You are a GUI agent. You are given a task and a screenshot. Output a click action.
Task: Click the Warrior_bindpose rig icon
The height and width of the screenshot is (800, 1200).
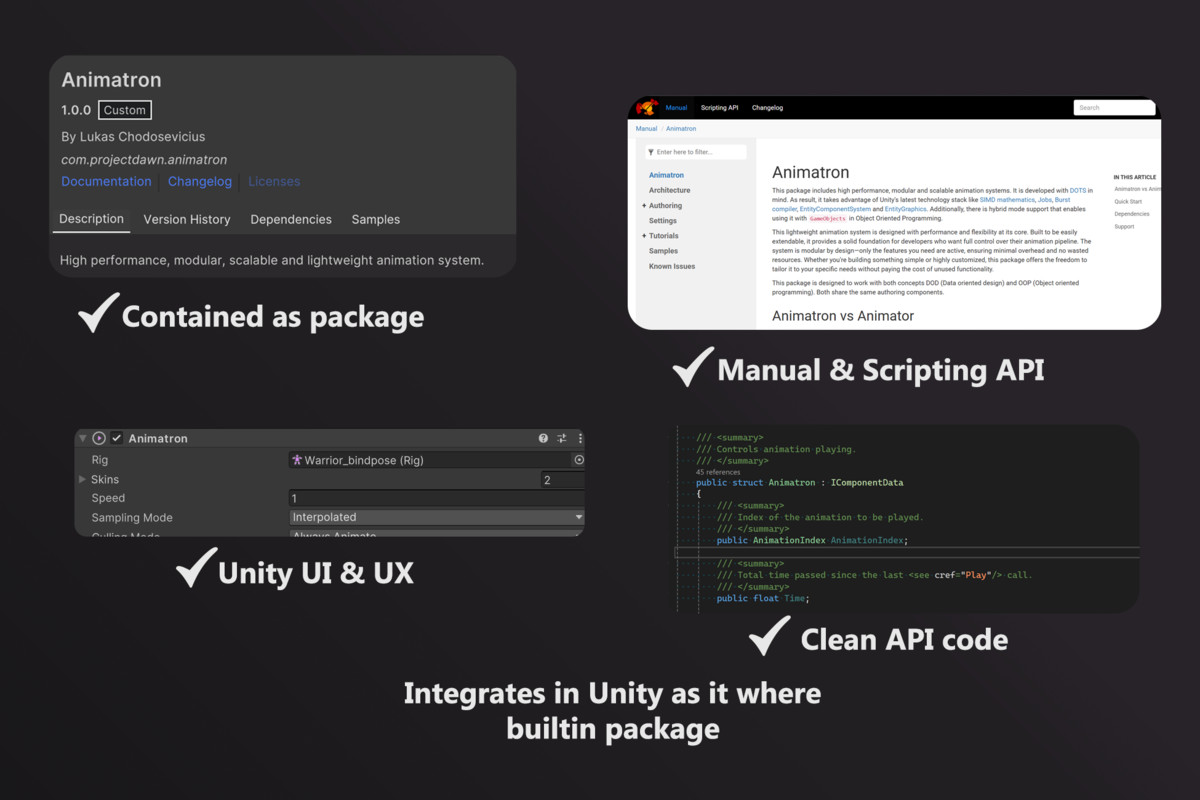coord(297,460)
